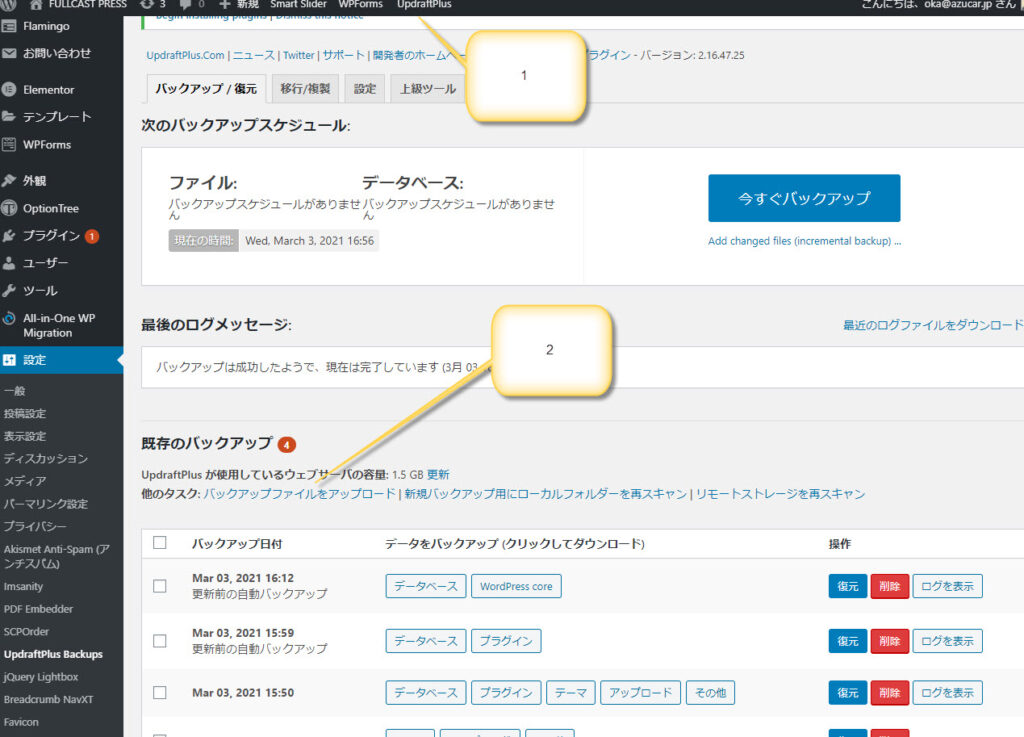
Task: Click 最近のログファイルをダウンロード link
Action: point(933,324)
